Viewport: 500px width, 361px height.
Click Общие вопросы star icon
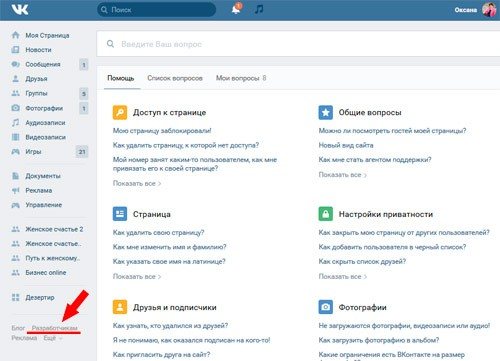tap(325, 112)
